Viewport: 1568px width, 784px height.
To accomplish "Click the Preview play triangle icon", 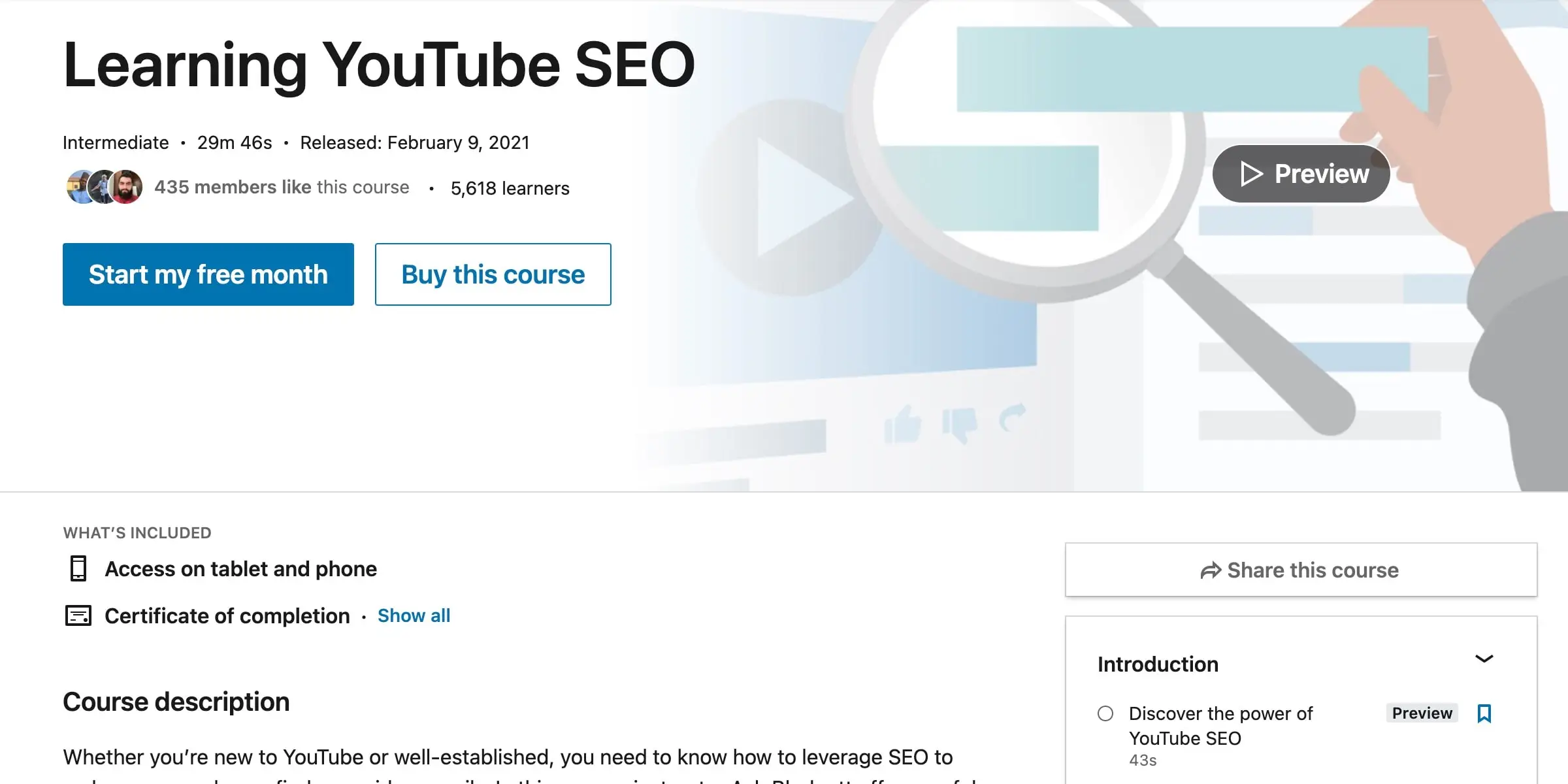I will (1251, 174).
